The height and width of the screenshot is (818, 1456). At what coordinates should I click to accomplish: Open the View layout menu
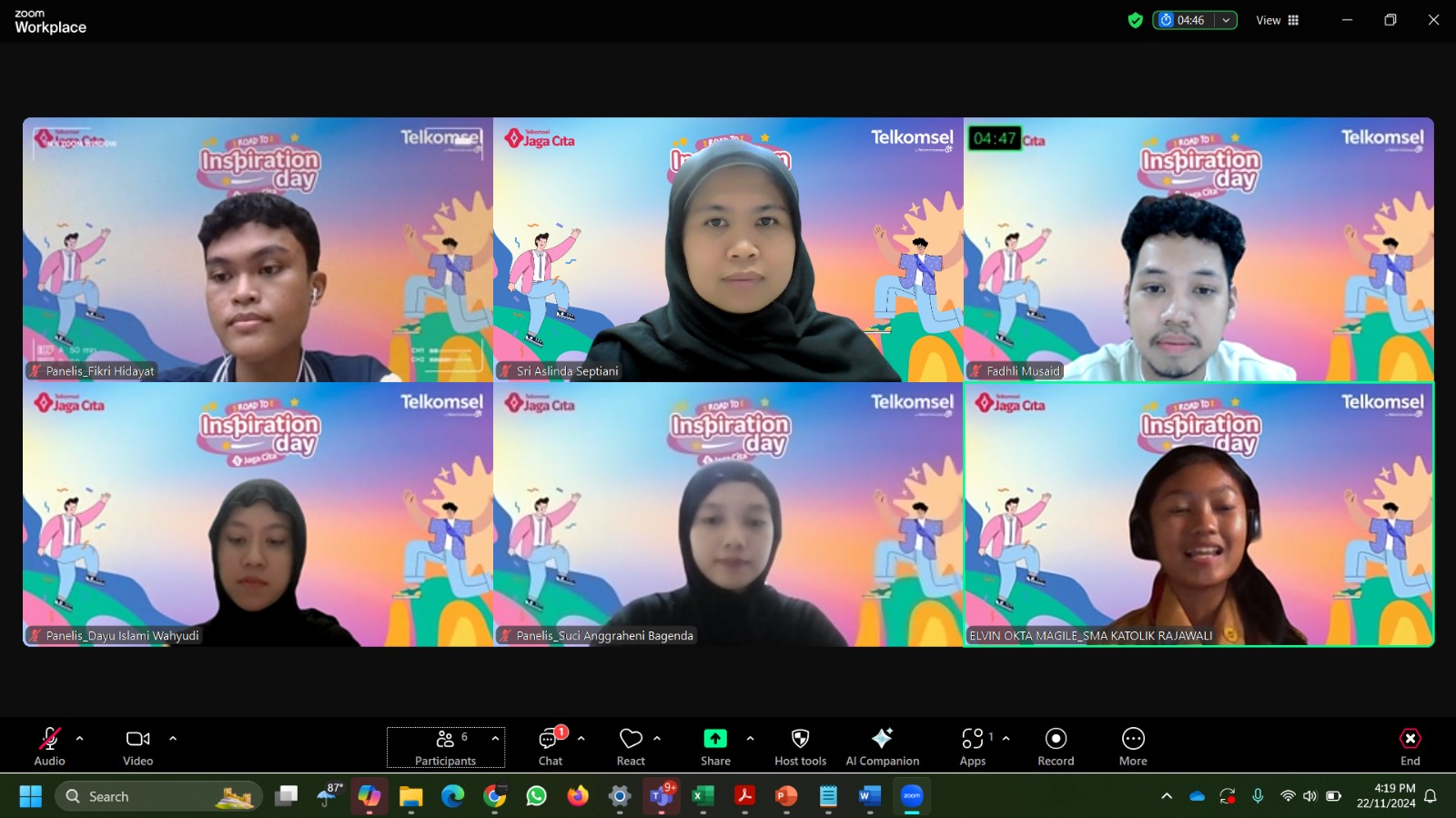click(1278, 20)
